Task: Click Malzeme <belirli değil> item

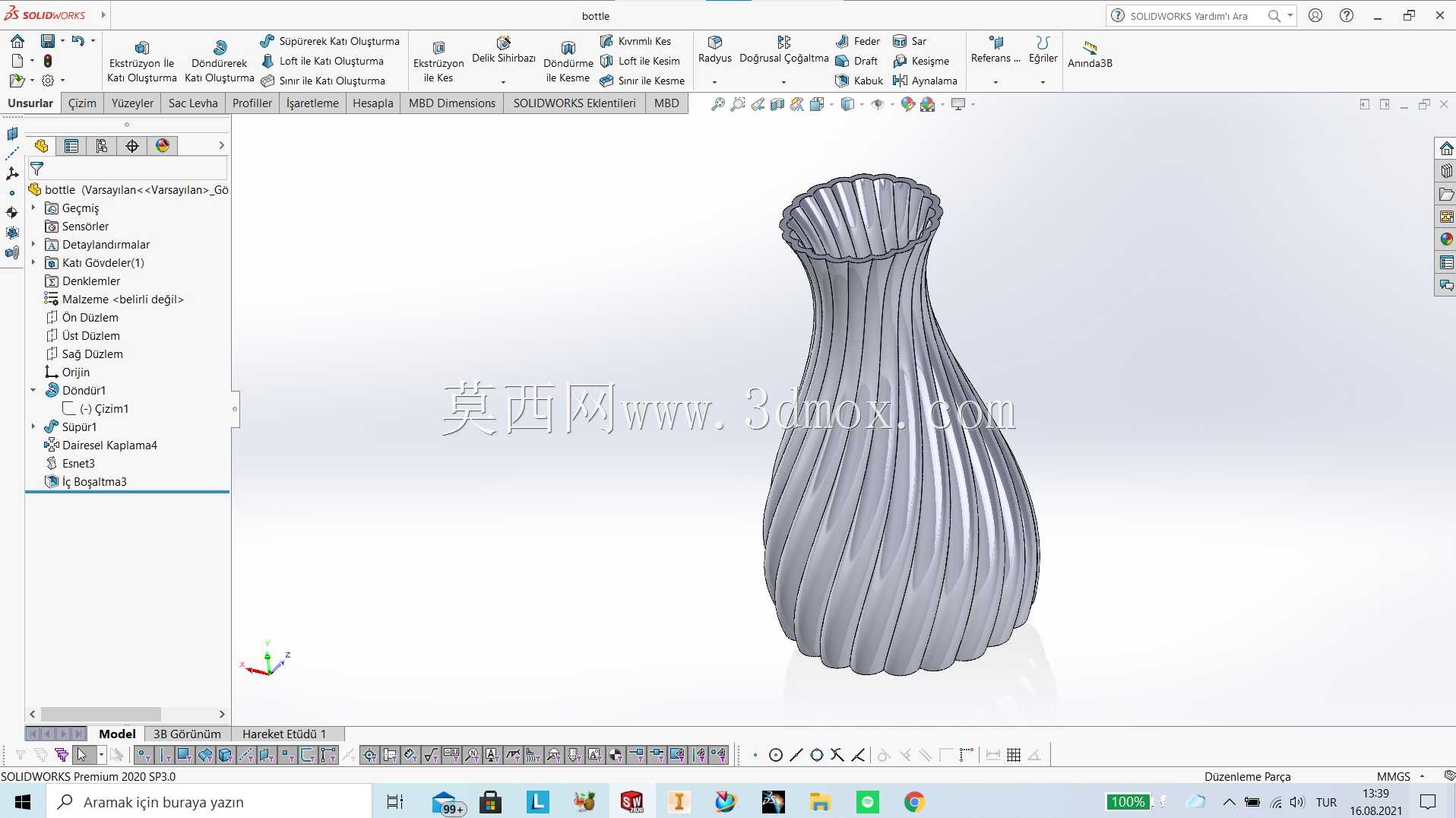Action: [114, 299]
